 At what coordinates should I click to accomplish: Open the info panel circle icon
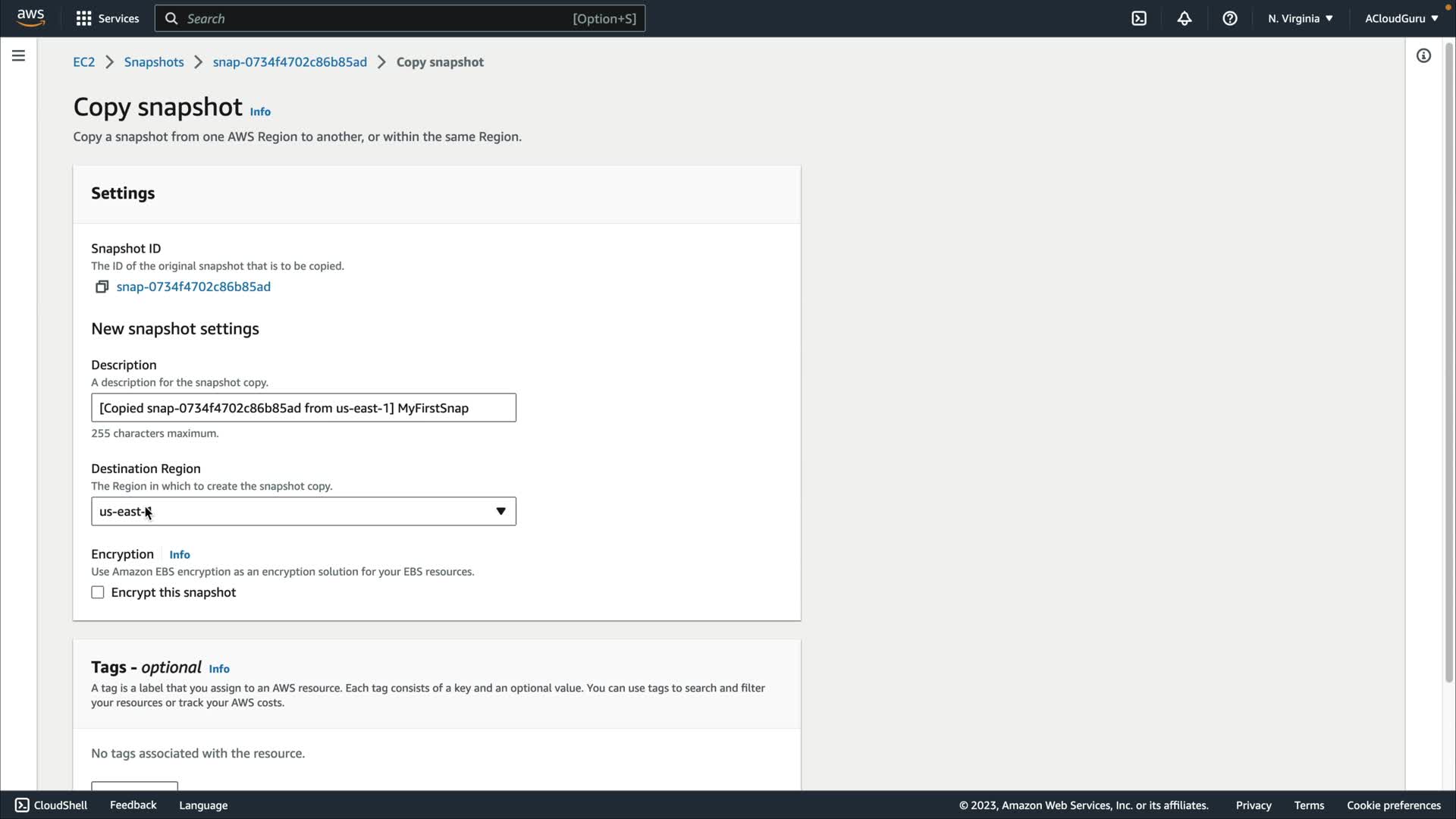tap(1423, 55)
